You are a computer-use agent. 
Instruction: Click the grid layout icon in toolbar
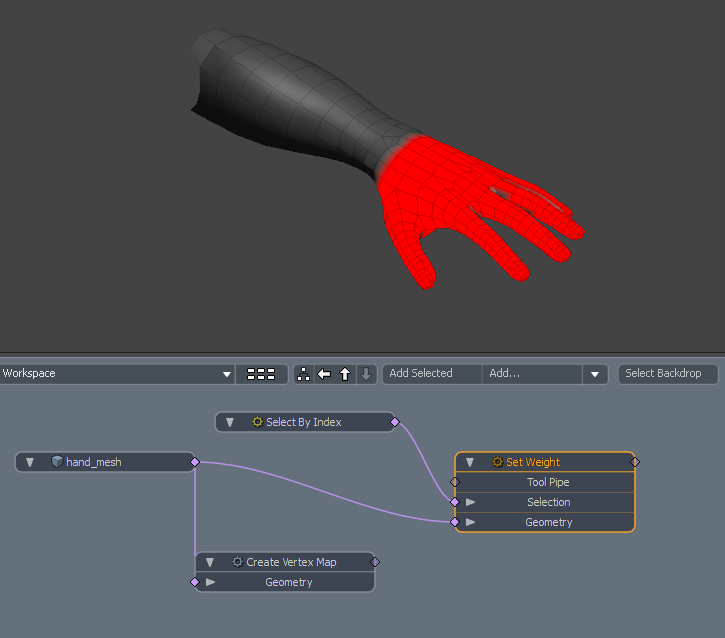[x=260, y=374]
